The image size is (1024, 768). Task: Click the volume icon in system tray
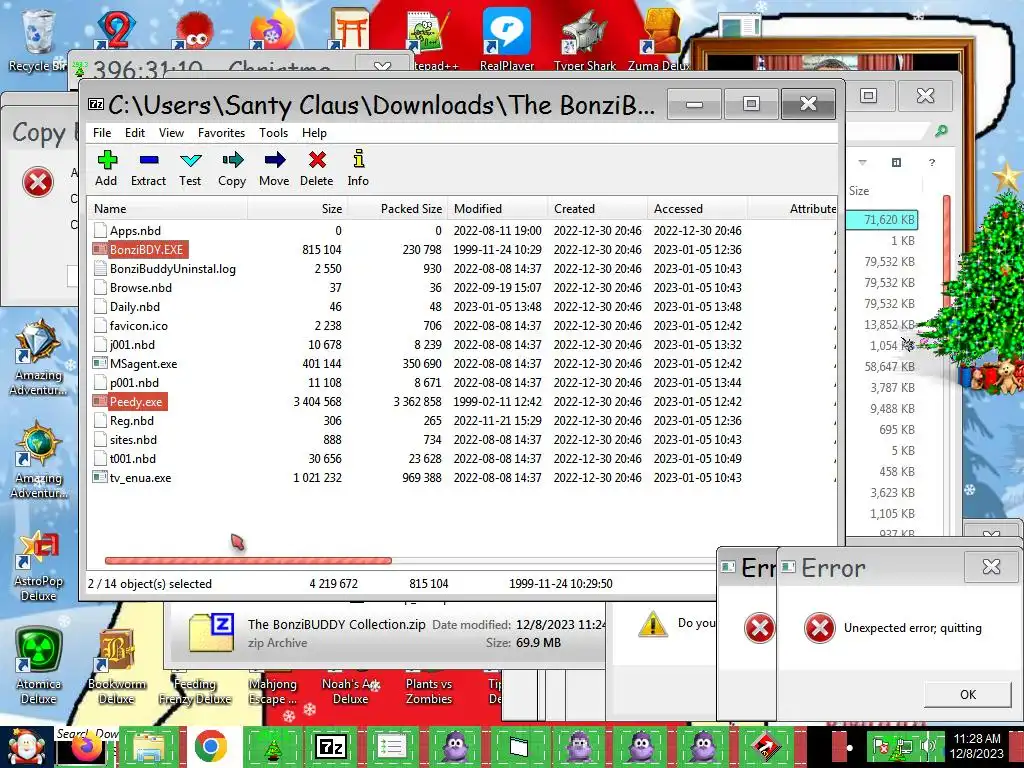pos(927,746)
